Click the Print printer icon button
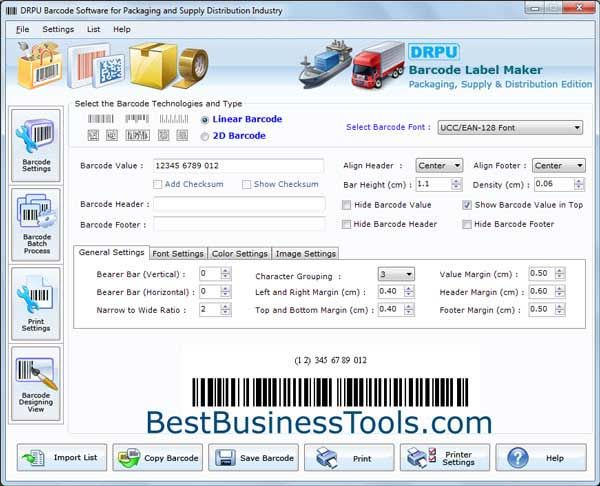The width and height of the screenshot is (600, 486). coord(349,457)
